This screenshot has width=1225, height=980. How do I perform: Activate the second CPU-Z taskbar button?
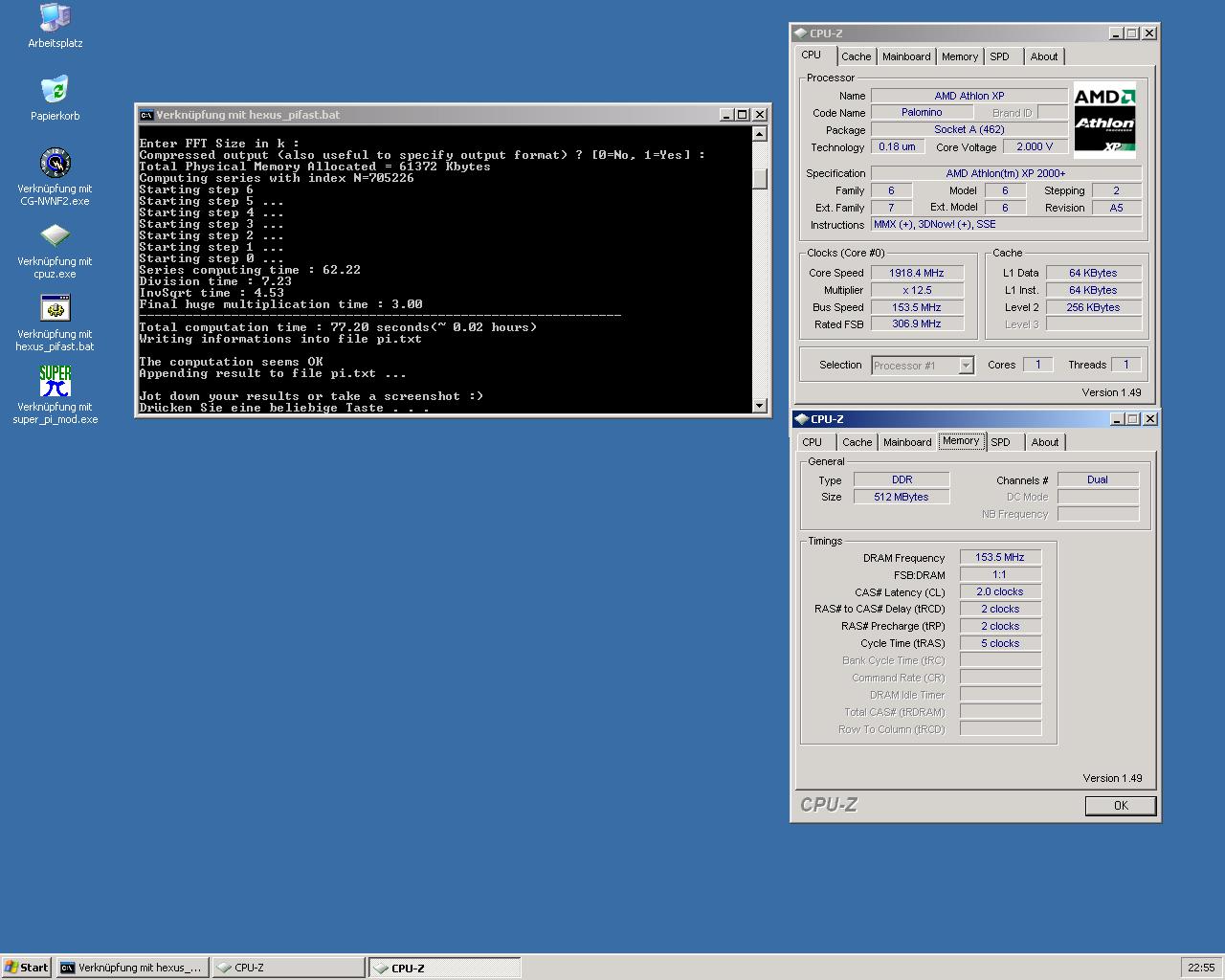(445, 968)
